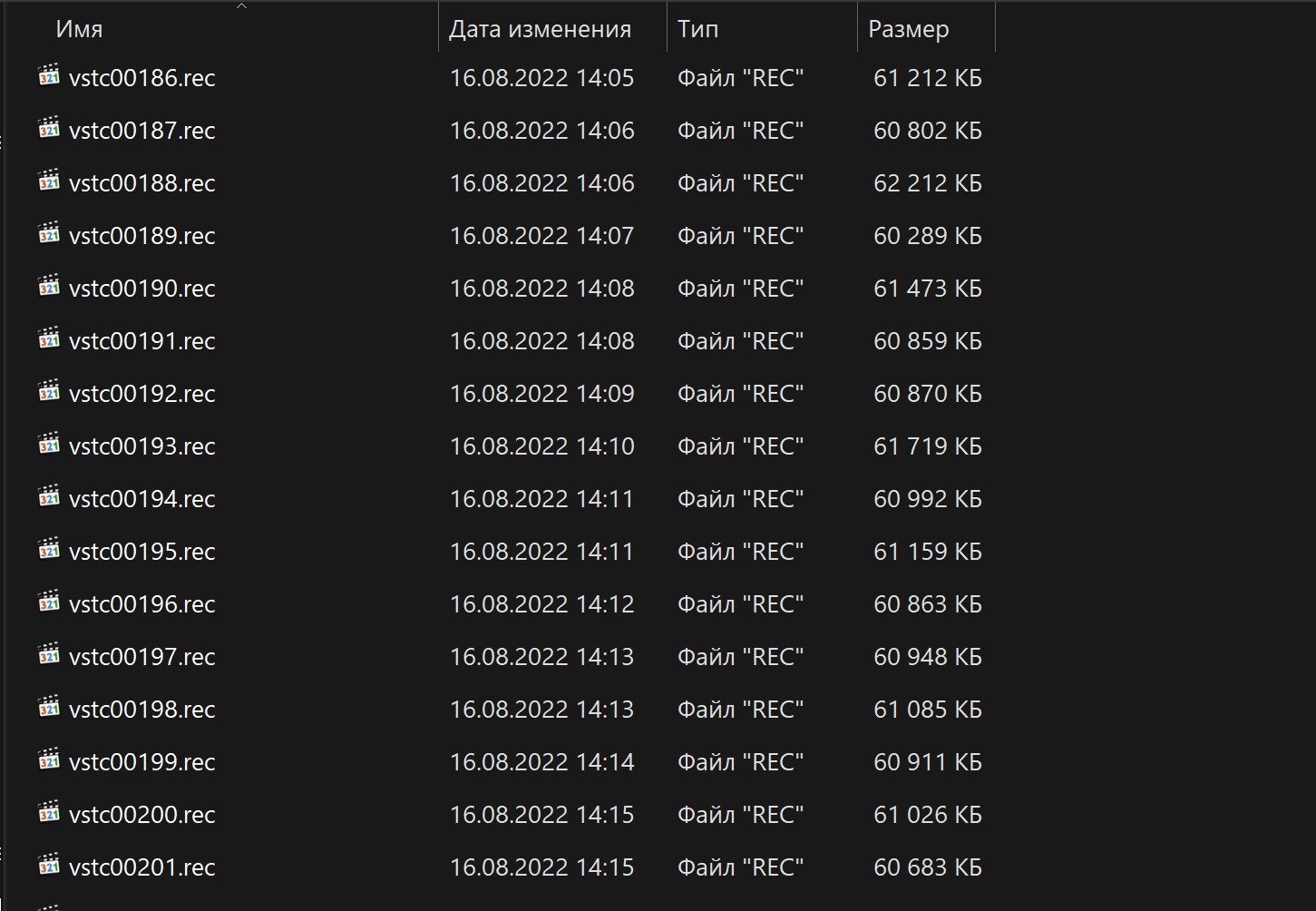
Task: Click the file icon of vstc00186.rec
Action: [49, 76]
